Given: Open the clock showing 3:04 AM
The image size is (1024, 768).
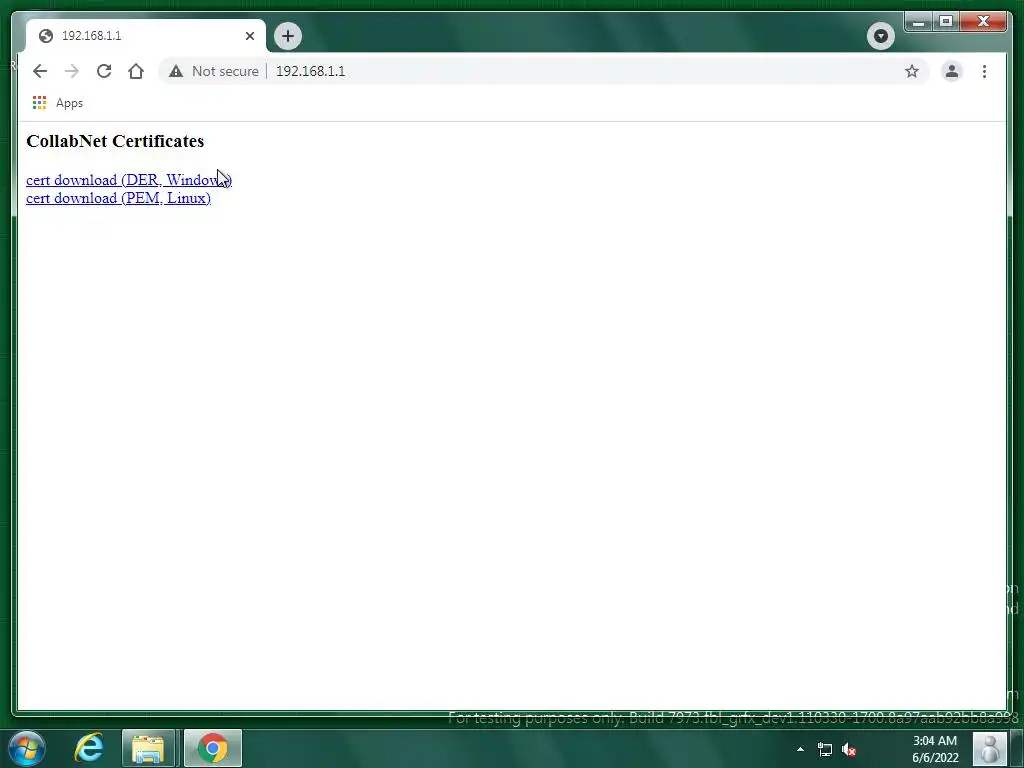Looking at the screenshot, I should [935, 749].
